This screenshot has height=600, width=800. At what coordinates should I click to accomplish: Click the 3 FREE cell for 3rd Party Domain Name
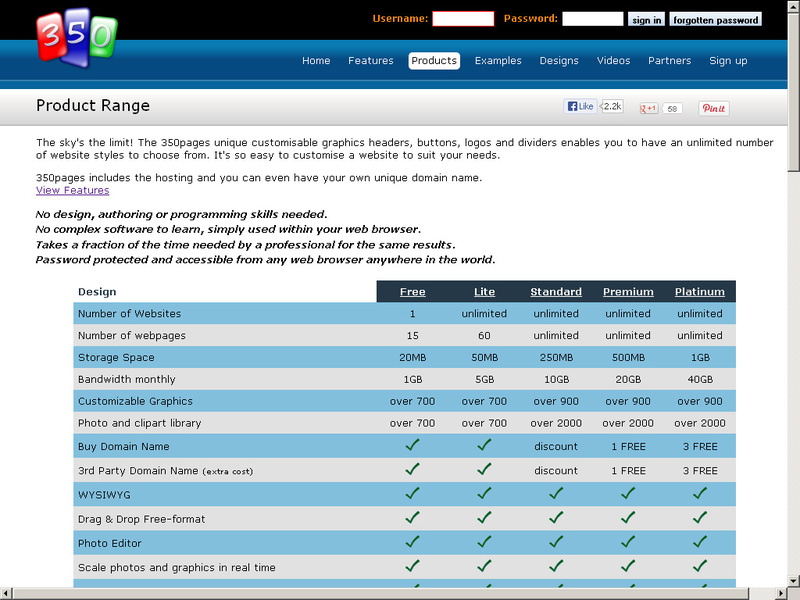tap(699, 470)
